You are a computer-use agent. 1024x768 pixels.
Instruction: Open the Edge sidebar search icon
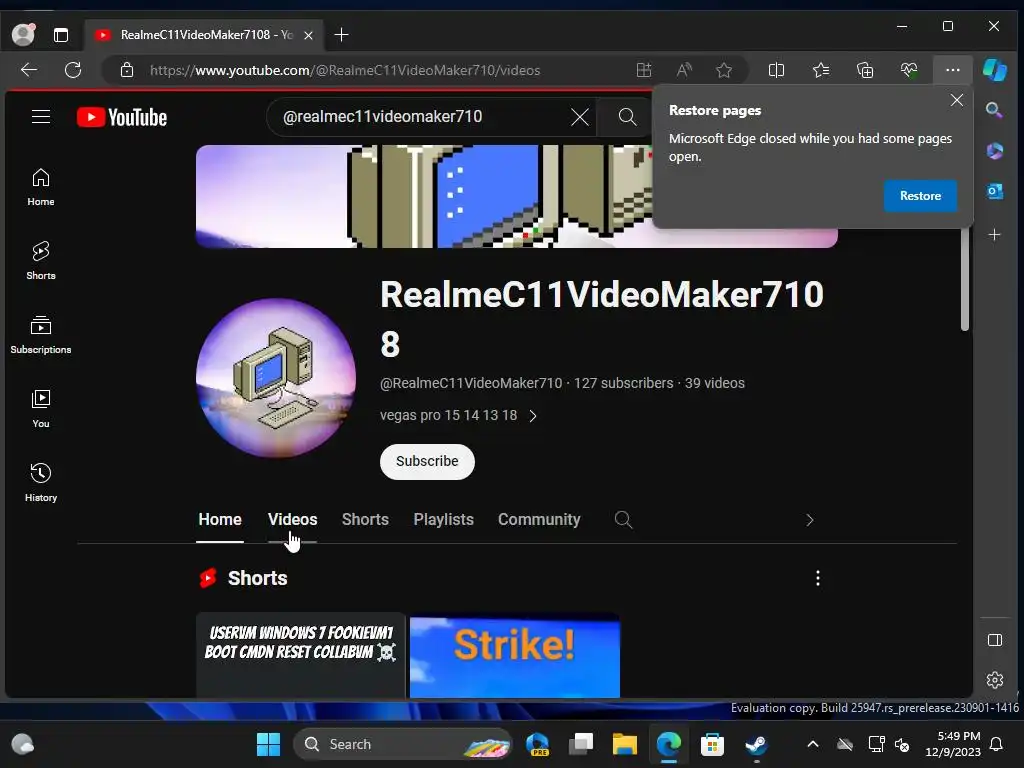click(x=995, y=110)
